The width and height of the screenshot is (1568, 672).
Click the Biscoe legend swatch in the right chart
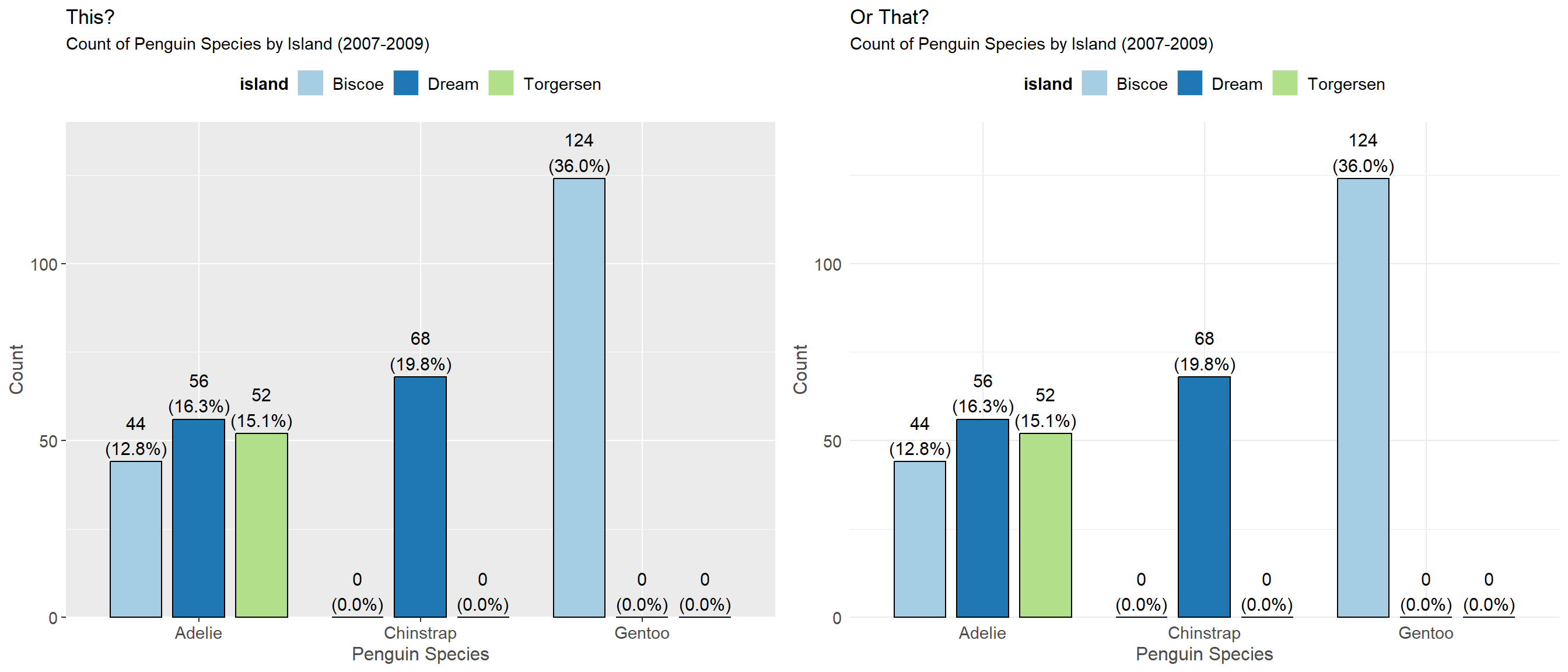[x=1094, y=83]
